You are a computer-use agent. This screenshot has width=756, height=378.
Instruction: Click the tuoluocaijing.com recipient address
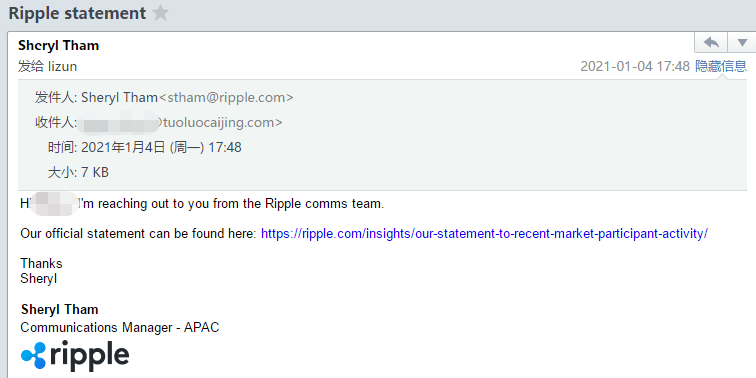[x=219, y=122]
